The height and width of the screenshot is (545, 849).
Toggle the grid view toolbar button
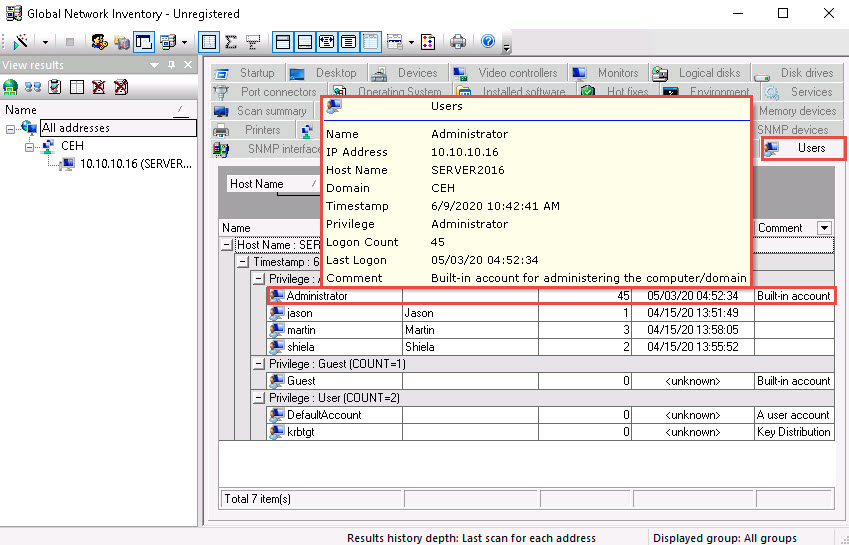208,42
